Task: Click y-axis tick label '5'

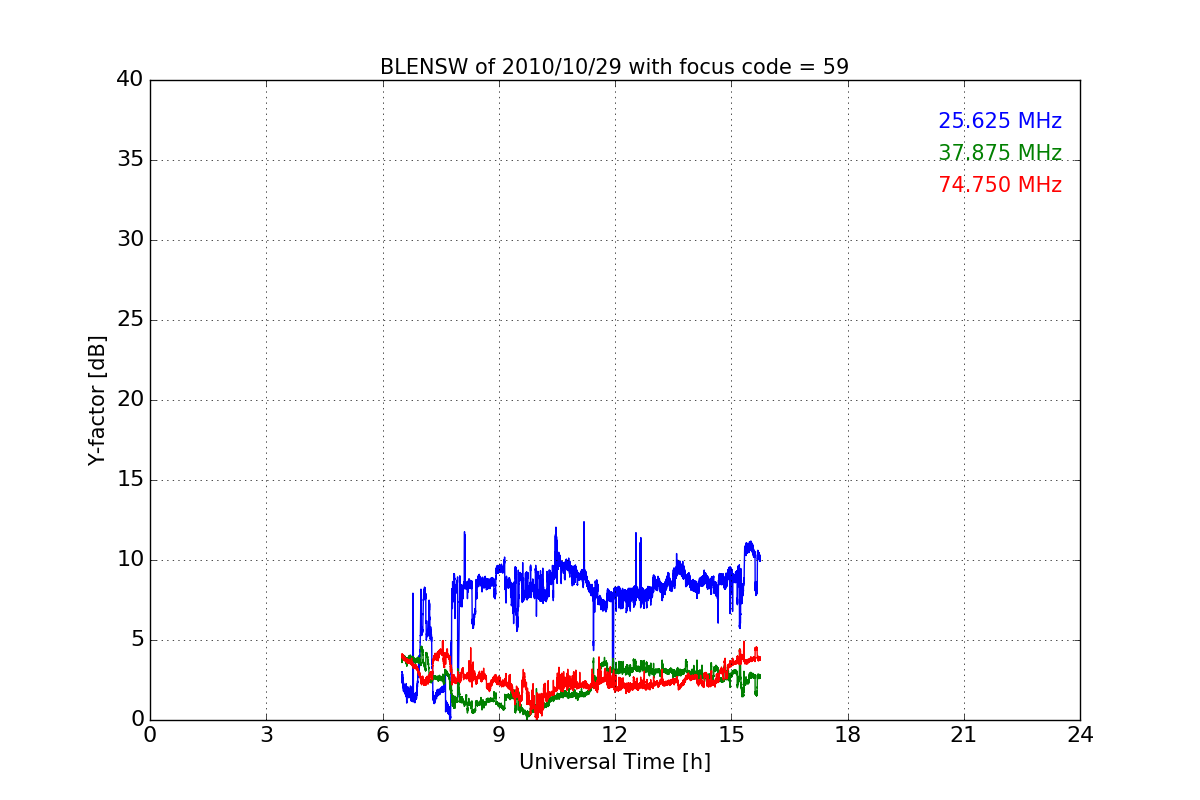Action: click(136, 640)
